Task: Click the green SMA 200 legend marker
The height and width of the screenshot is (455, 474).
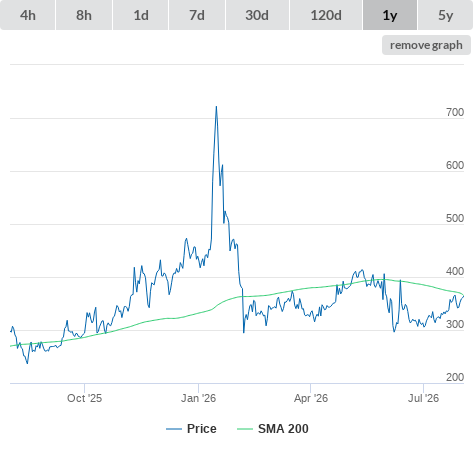Action: pyautogui.click(x=245, y=429)
